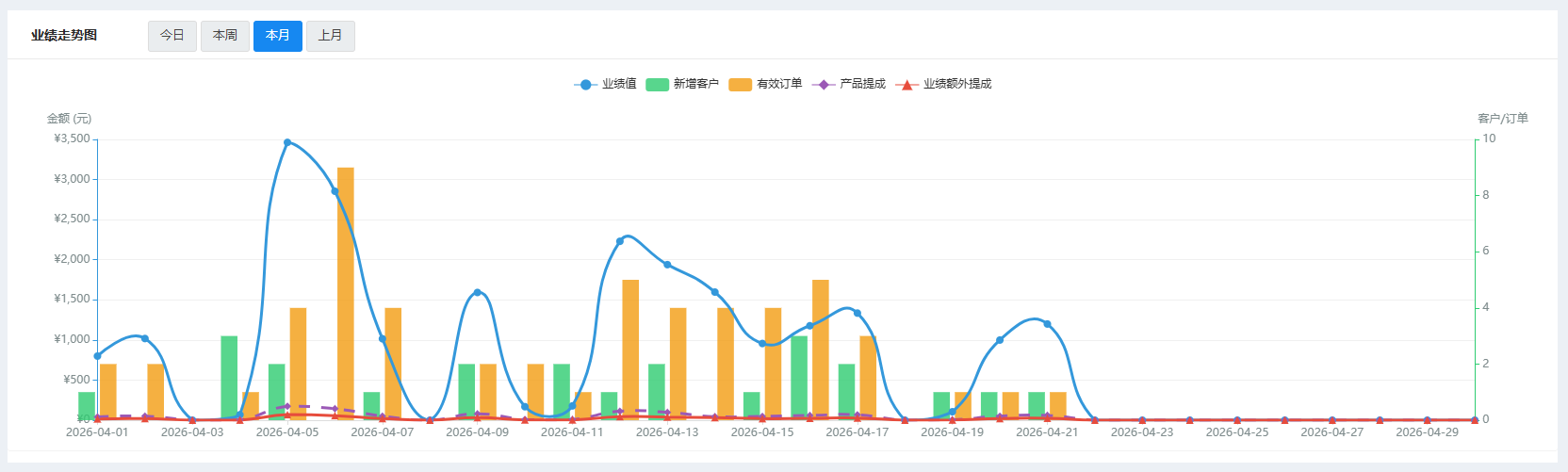
Task: Hide the 业绩额外提成 legend series
Action: [x=956, y=84]
